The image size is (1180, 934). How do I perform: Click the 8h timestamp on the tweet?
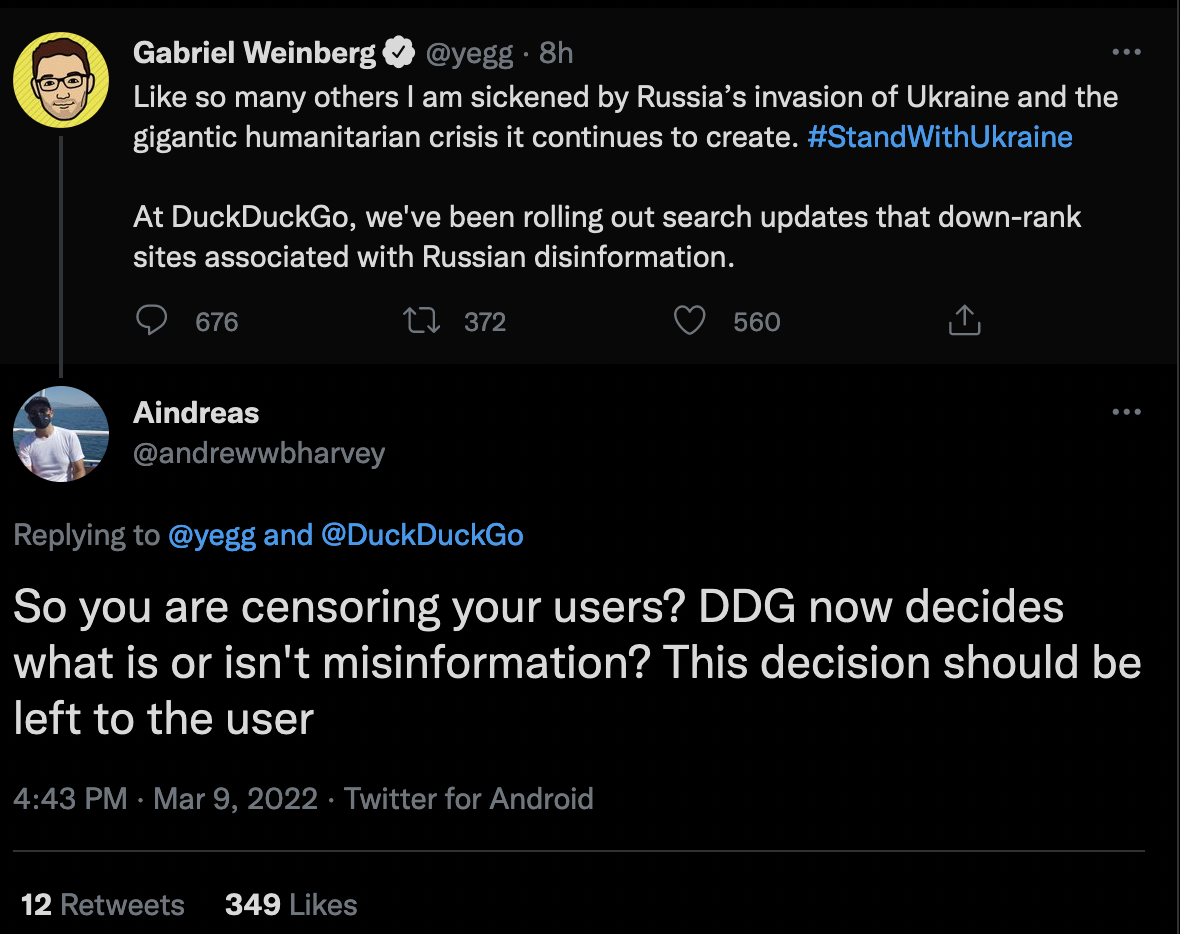[556, 53]
